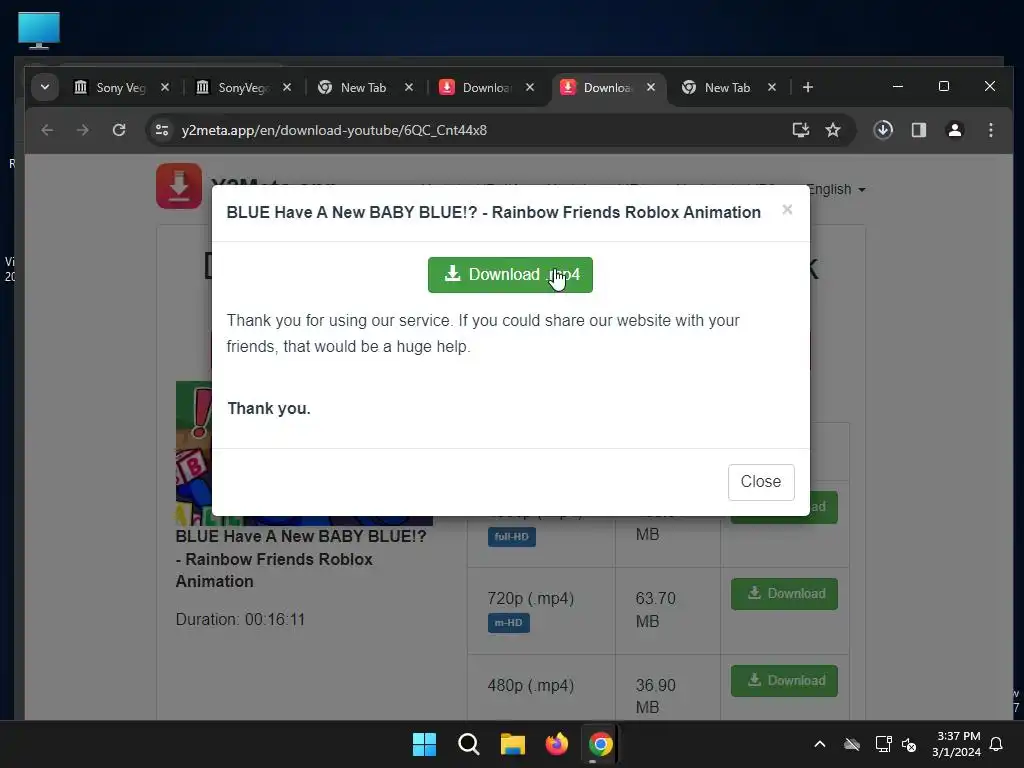The width and height of the screenshot is (1024, 768).
Task: Click the 63.70 MB file size
Action: [x=656, y=609]
